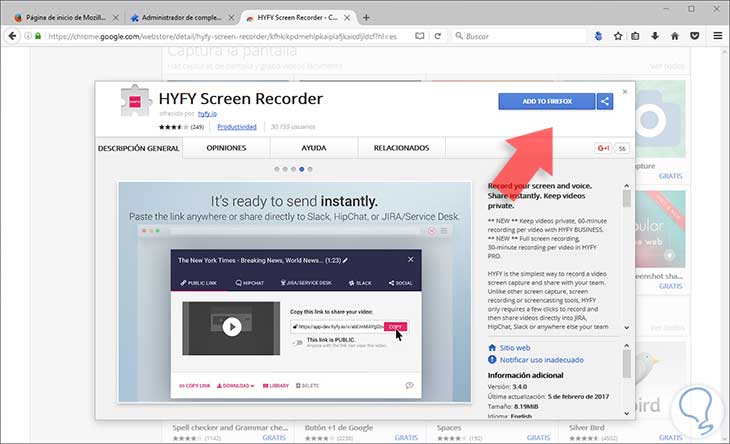Screen dimensions: 730x444
Task: Open the RELACIONADOS tab
Action: click(401, 148)
